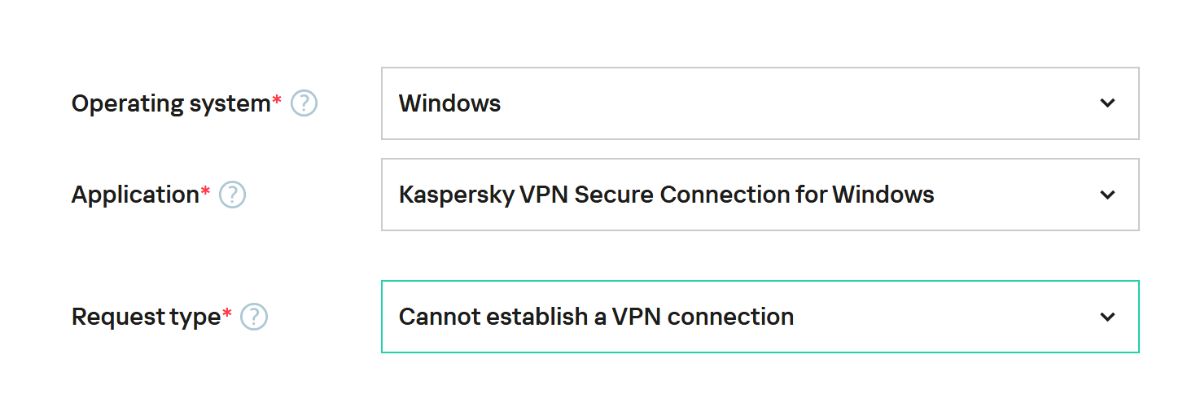Click the 'Cannot establish a VPN connection' option
This screenshot has width=1200, height=407.
[596, 317]
